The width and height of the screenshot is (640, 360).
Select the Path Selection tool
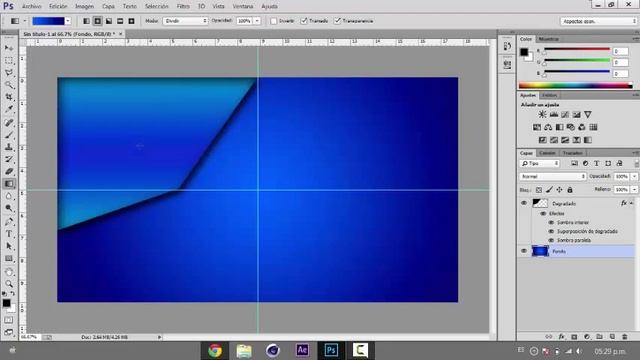(9, 246)
